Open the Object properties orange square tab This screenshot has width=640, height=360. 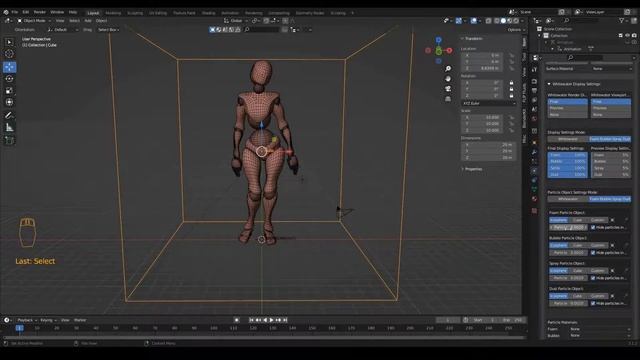pos(534,142)
